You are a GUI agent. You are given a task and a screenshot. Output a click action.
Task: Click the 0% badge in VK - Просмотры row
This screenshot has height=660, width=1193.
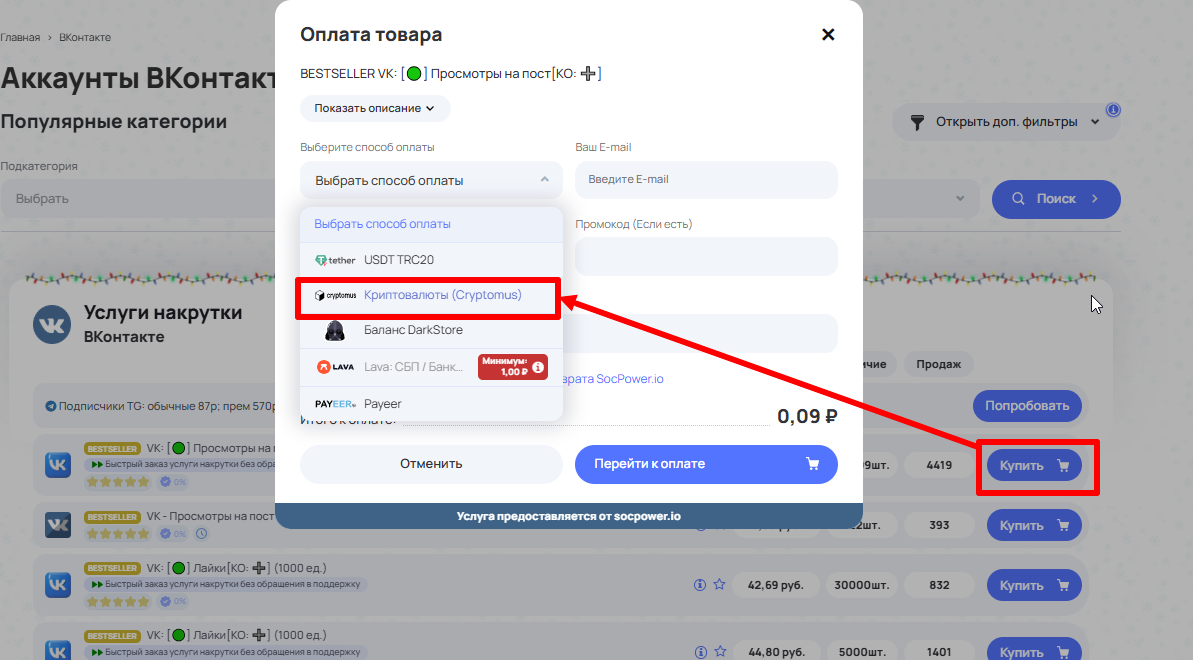[x=173, y=534]
